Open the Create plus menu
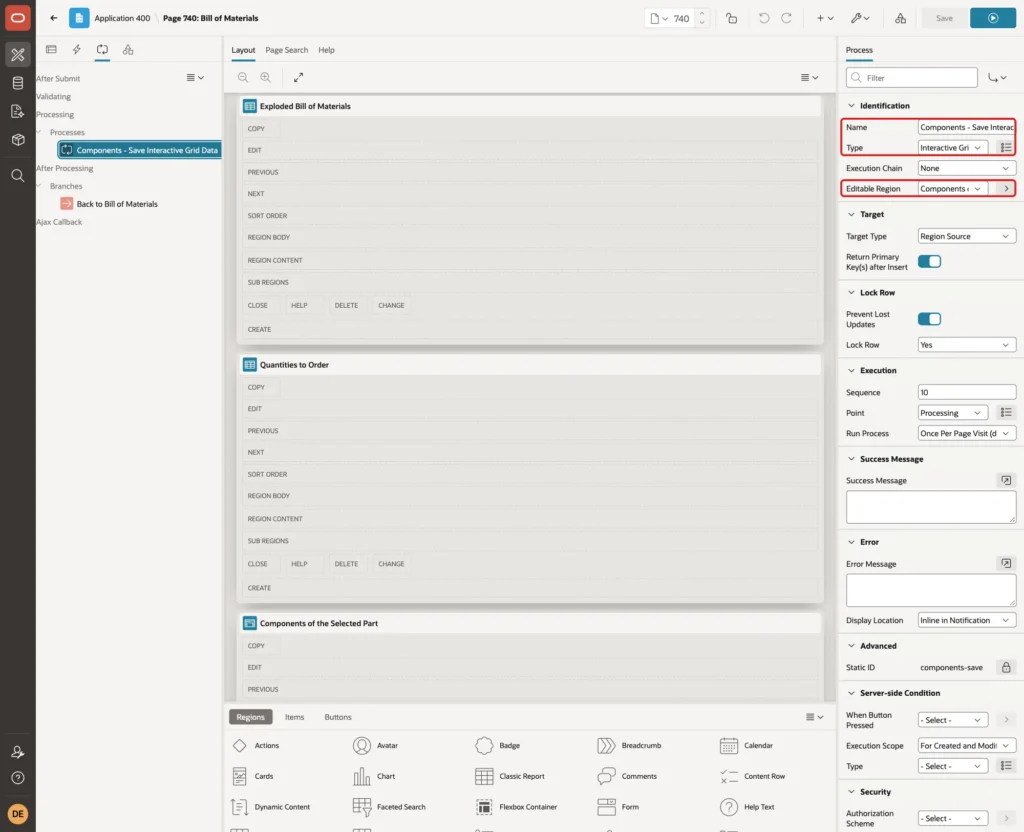1024x832 pixels. (825, 18)
